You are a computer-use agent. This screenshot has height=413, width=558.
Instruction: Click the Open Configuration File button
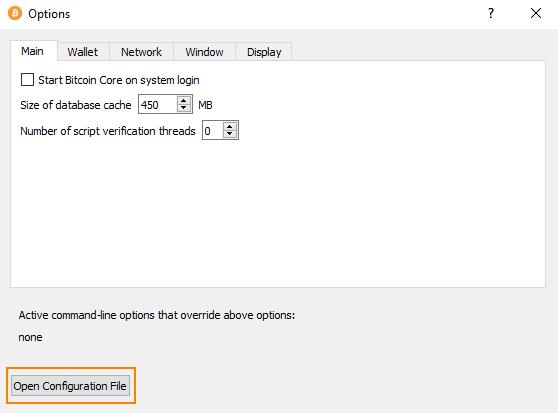click(x=70, y=386)
